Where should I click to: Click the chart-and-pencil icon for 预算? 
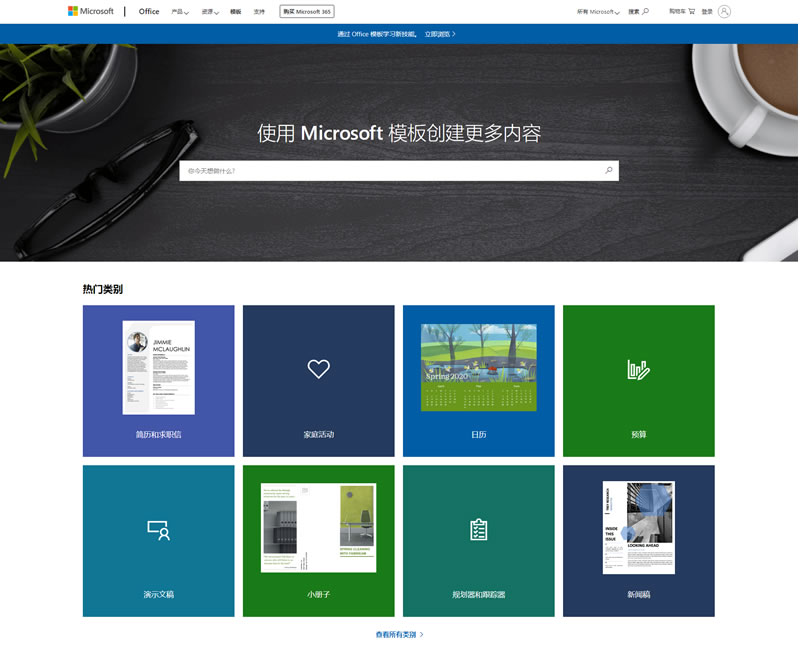(x=639, y=369)
